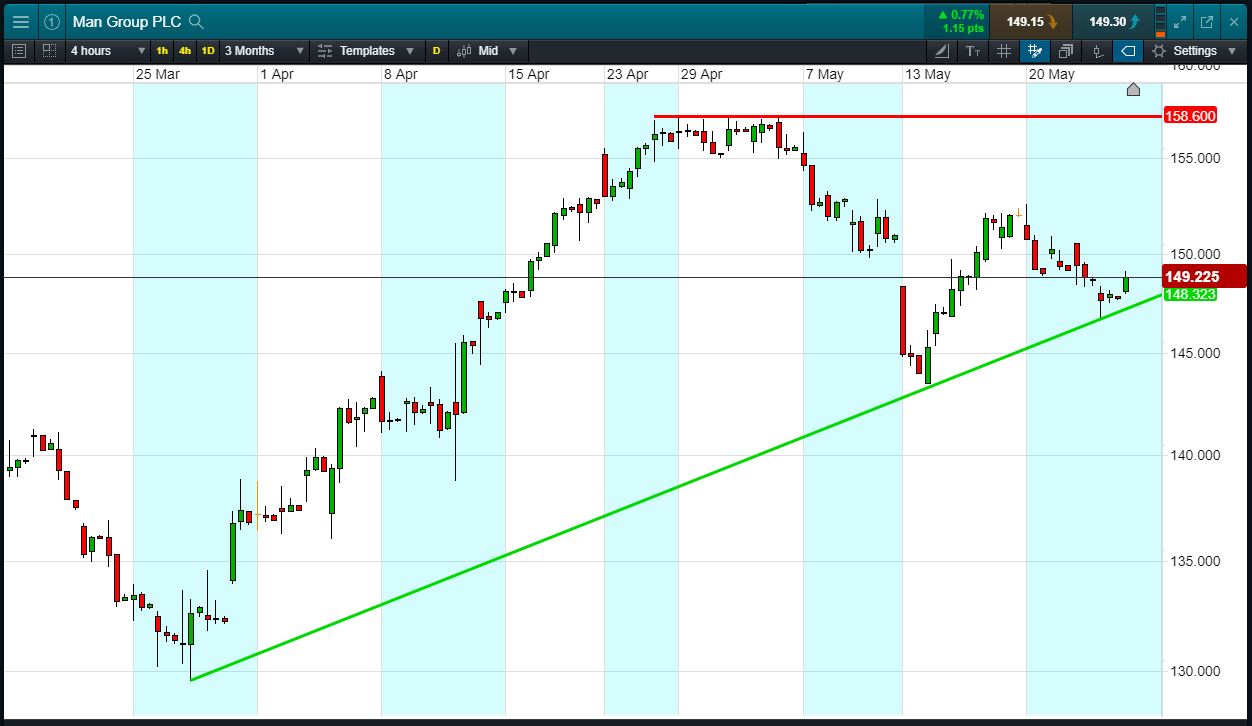The height and width of the screenshot is (726, 1252).
Task: Click the red 158.600 resistance price label
Action: [1191, 116]
